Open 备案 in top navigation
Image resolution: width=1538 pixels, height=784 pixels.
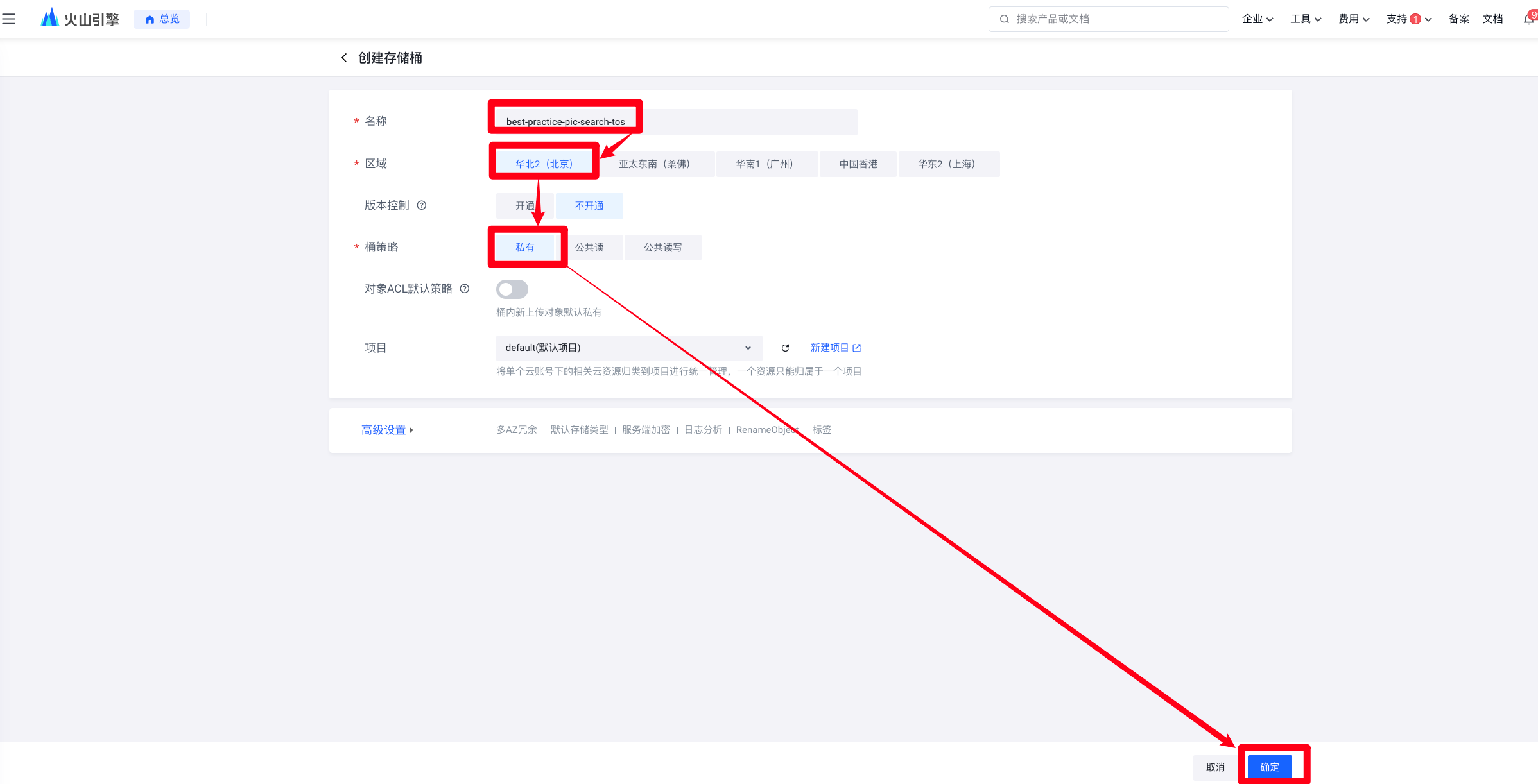(1459, 19)
